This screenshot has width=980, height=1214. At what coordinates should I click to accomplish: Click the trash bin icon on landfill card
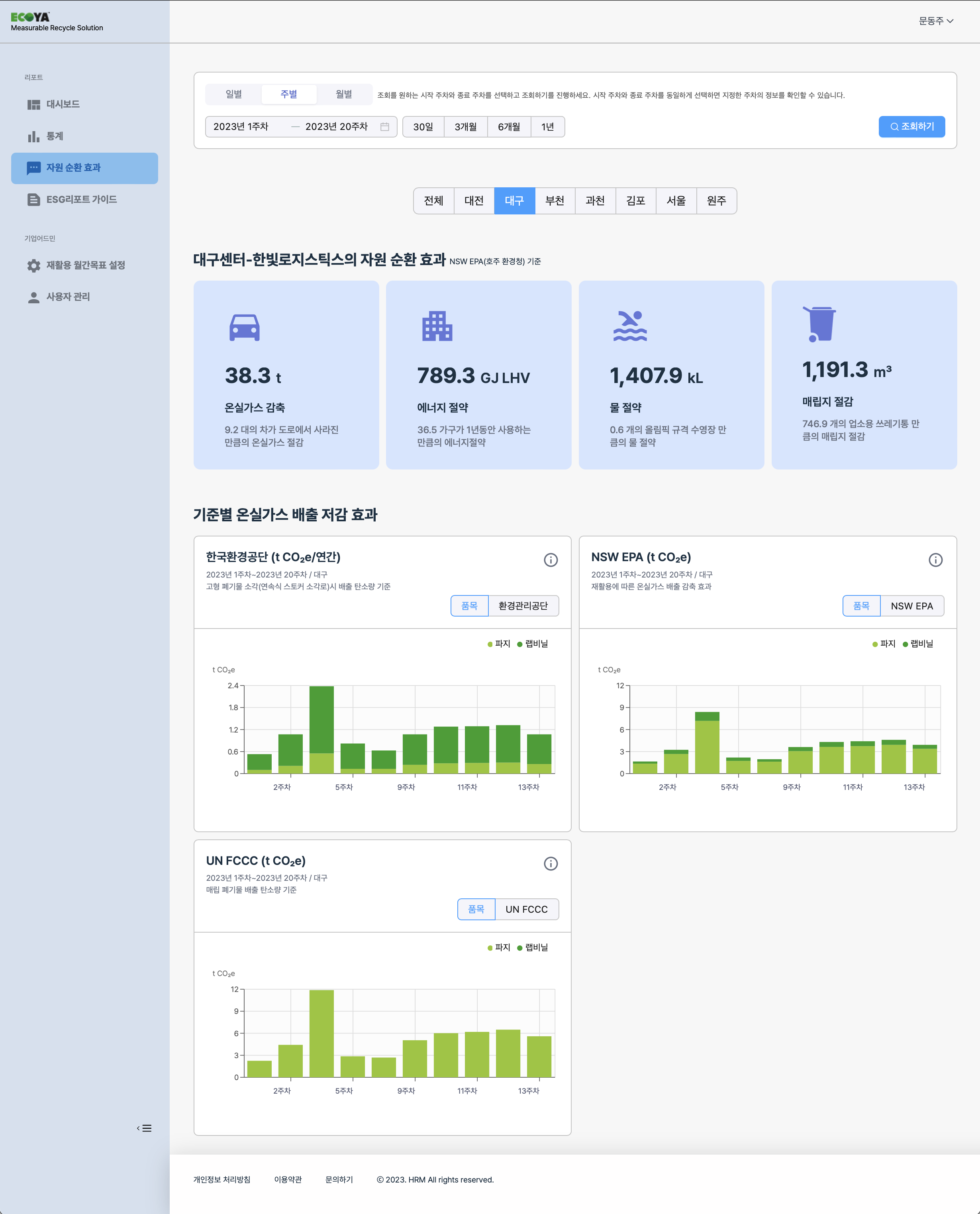click(x=819, y=324)
